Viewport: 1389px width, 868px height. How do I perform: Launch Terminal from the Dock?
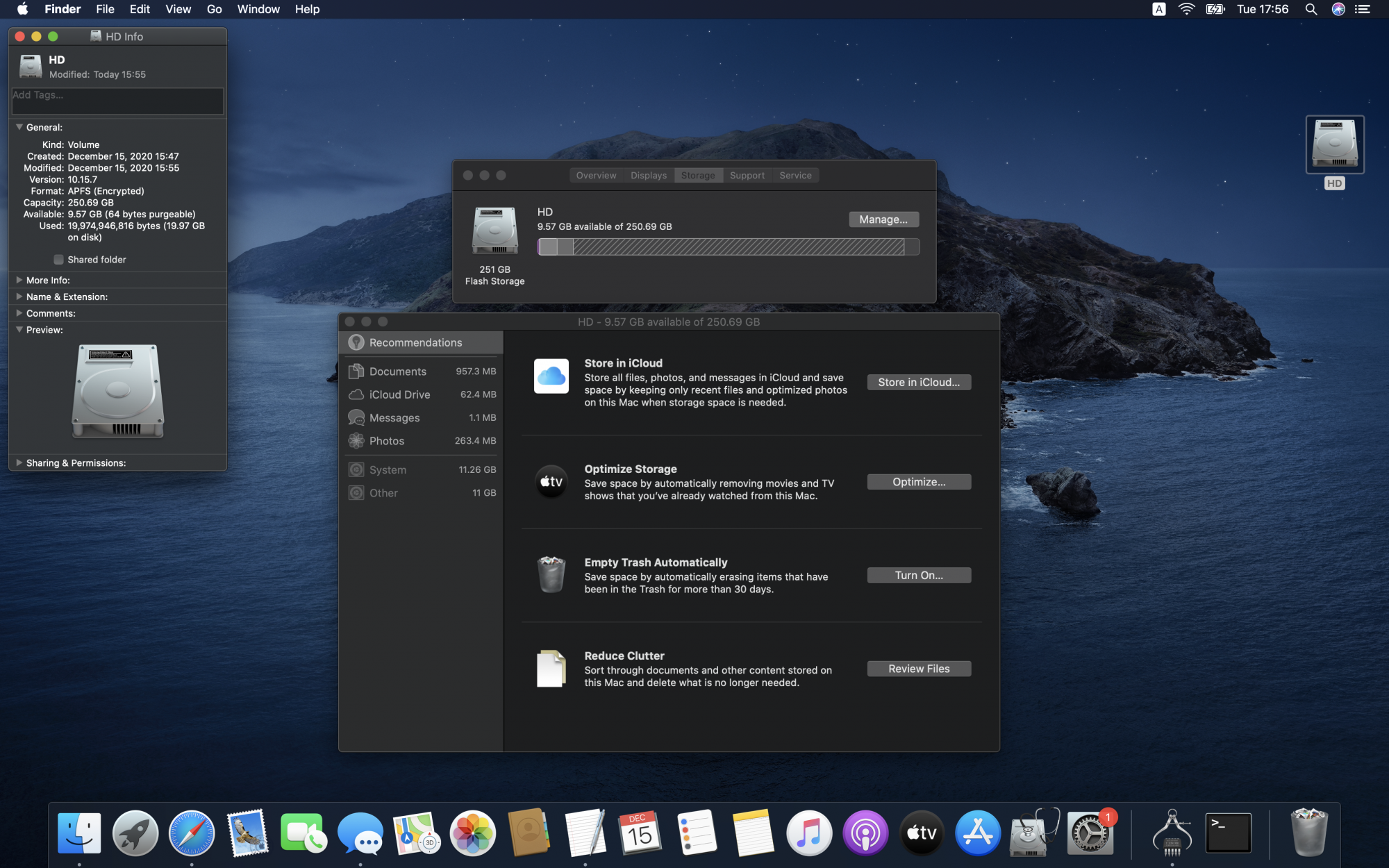[1228, 832]
